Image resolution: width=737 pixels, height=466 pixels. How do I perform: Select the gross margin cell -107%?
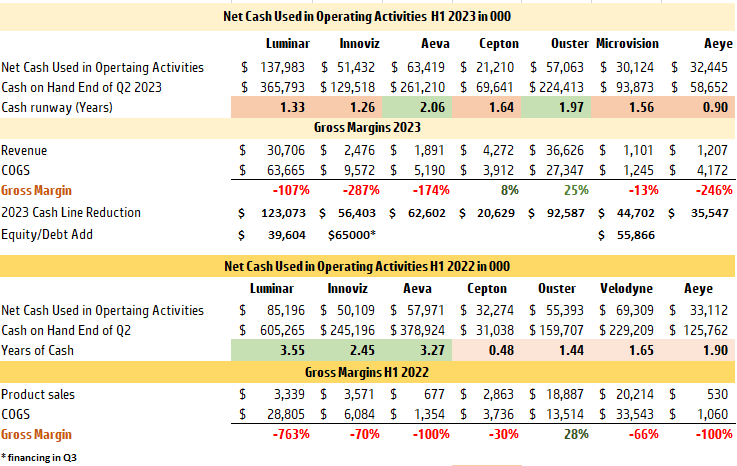click(291, 190)
